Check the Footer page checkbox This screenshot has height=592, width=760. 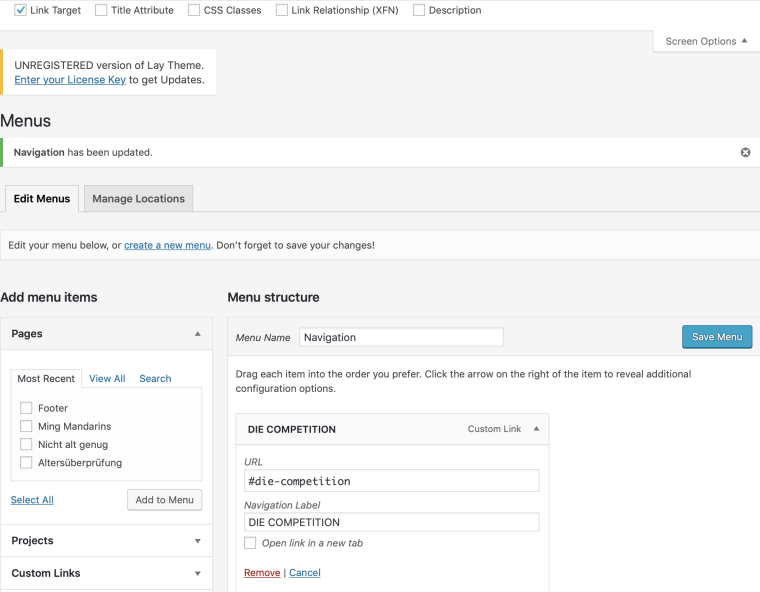26,408
